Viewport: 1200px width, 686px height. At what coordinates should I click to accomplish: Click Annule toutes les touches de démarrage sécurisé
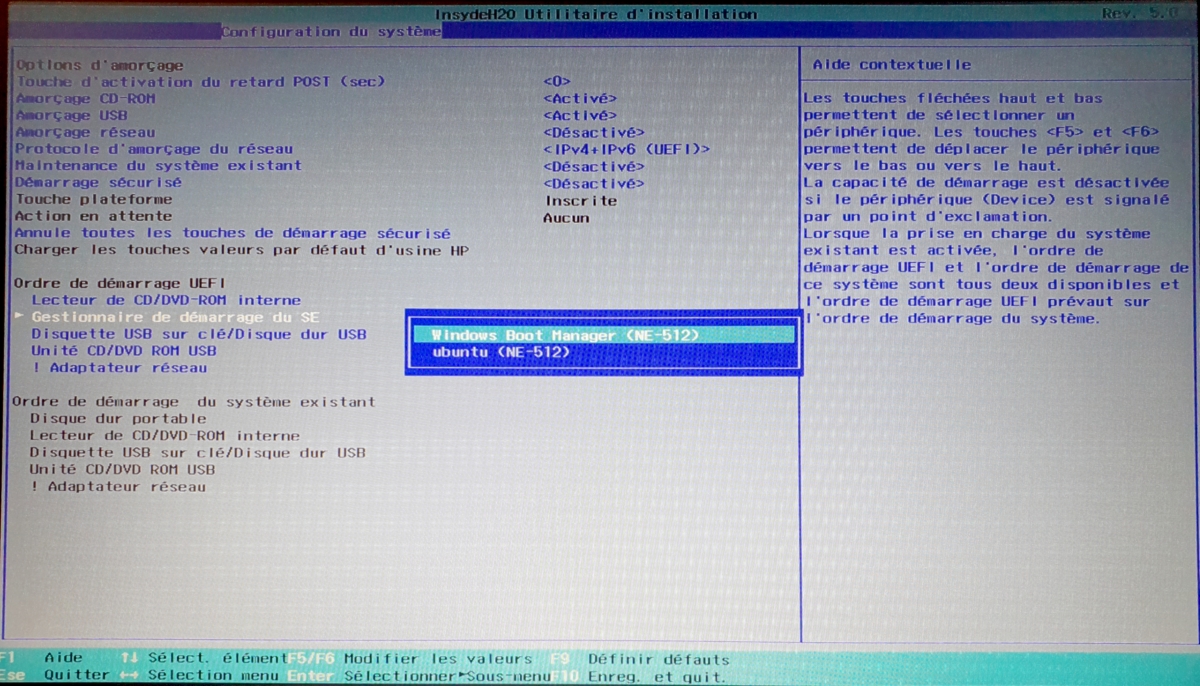[x=232, y=233]
